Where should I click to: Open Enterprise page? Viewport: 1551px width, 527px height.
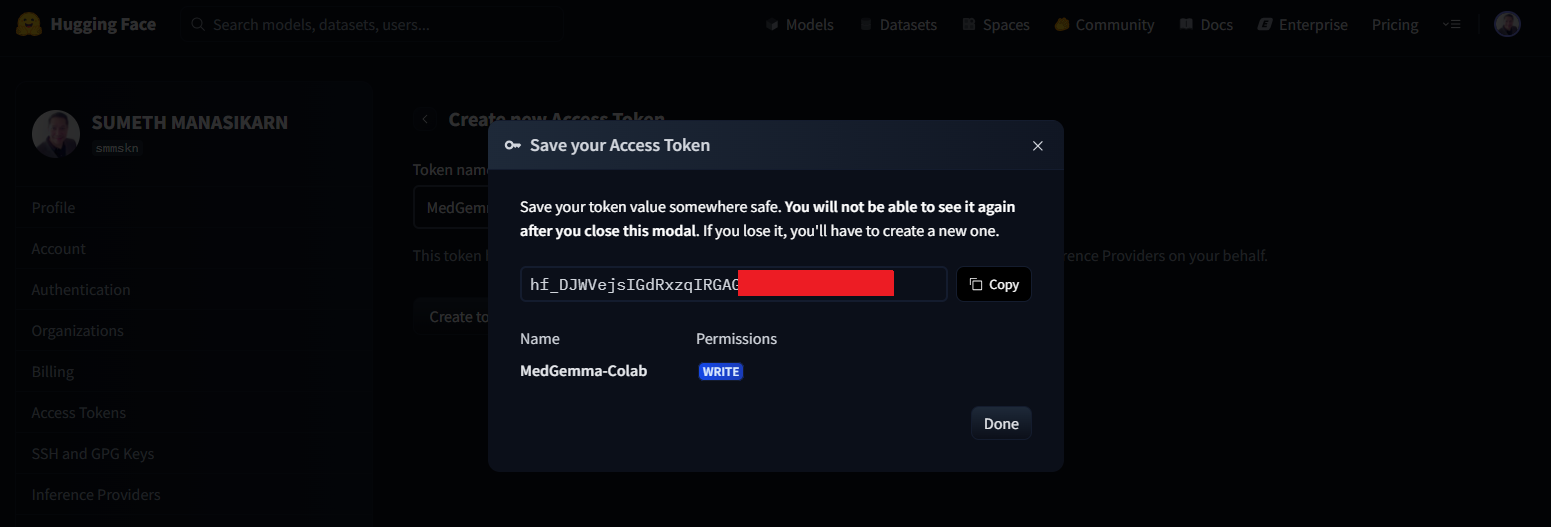1302,25
